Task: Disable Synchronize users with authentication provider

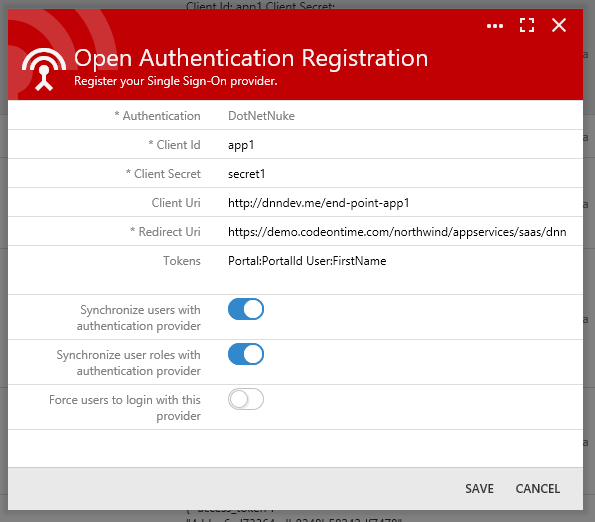Action: 246,309
